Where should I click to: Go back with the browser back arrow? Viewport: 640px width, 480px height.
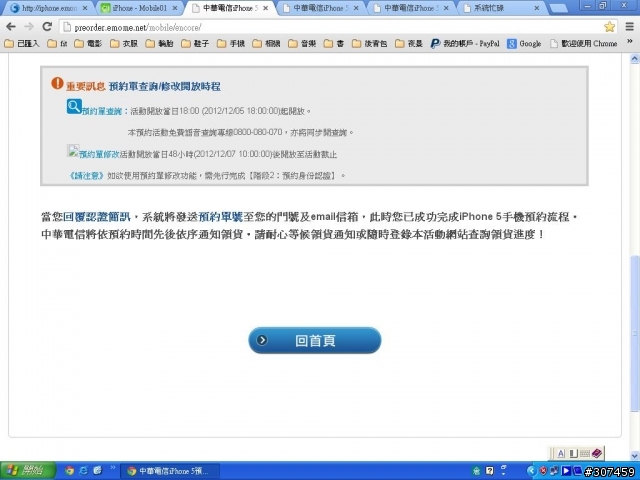11,27
